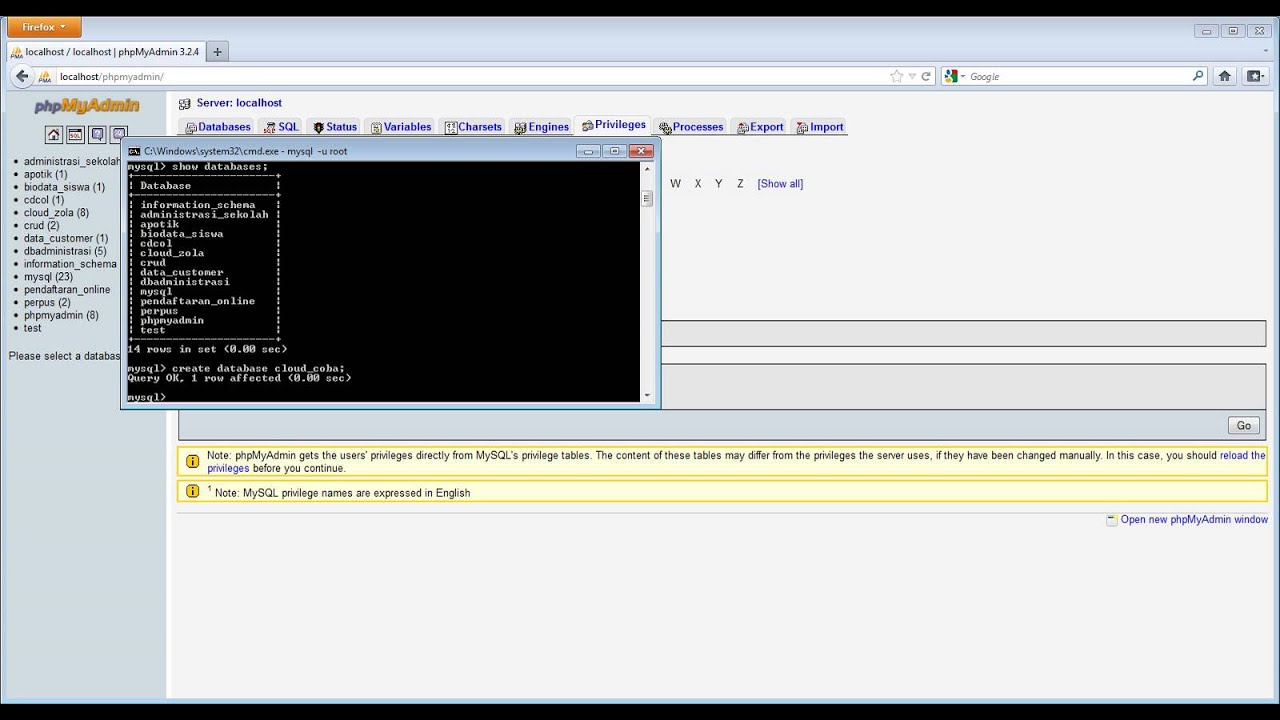Select mysql (23) database in sidebar
Viewport: 1280px width, 720px height.
coord(48,277)
